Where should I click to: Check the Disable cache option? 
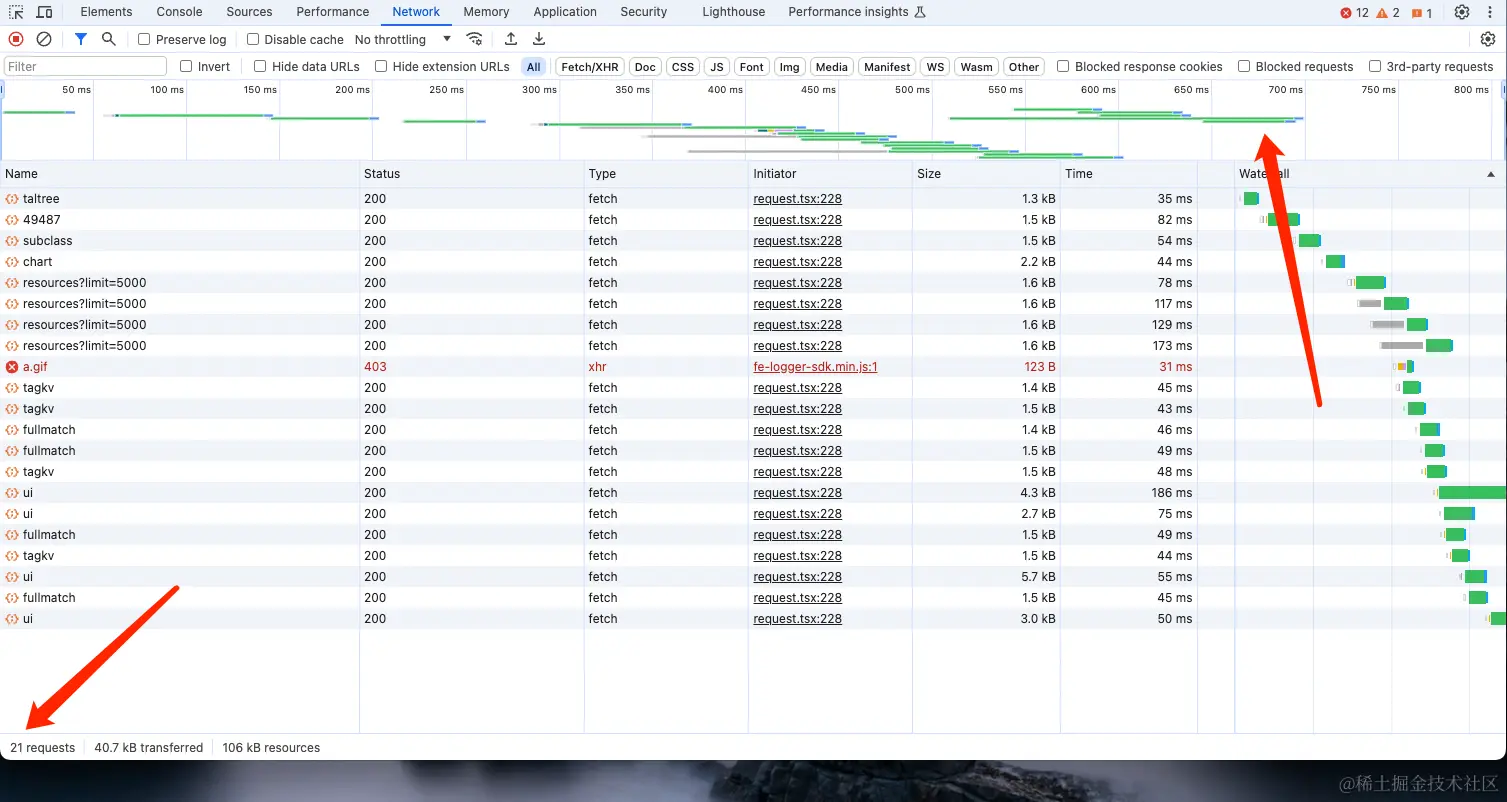pyautogui.click(x=253, y=39)
